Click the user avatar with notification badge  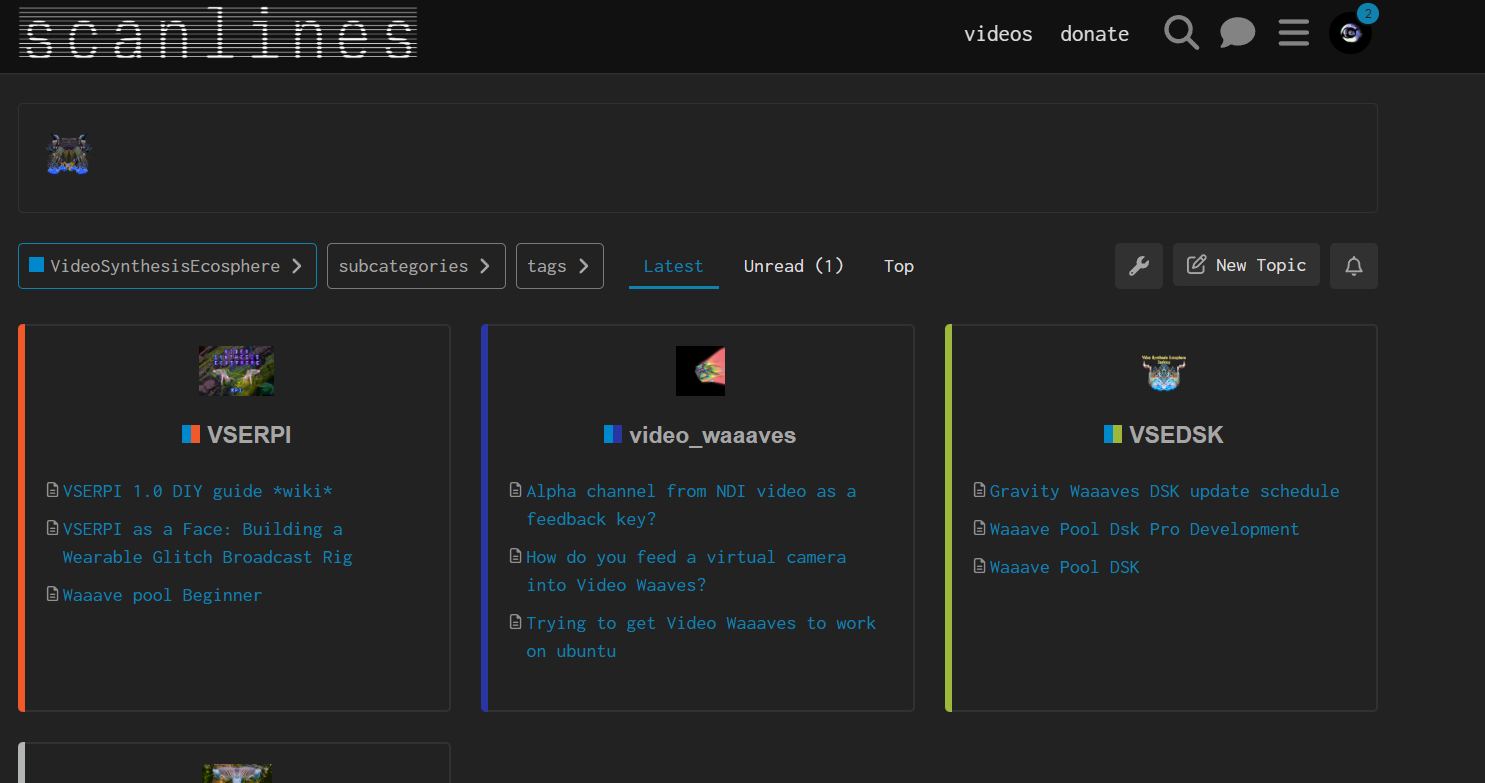[1350, 33]
